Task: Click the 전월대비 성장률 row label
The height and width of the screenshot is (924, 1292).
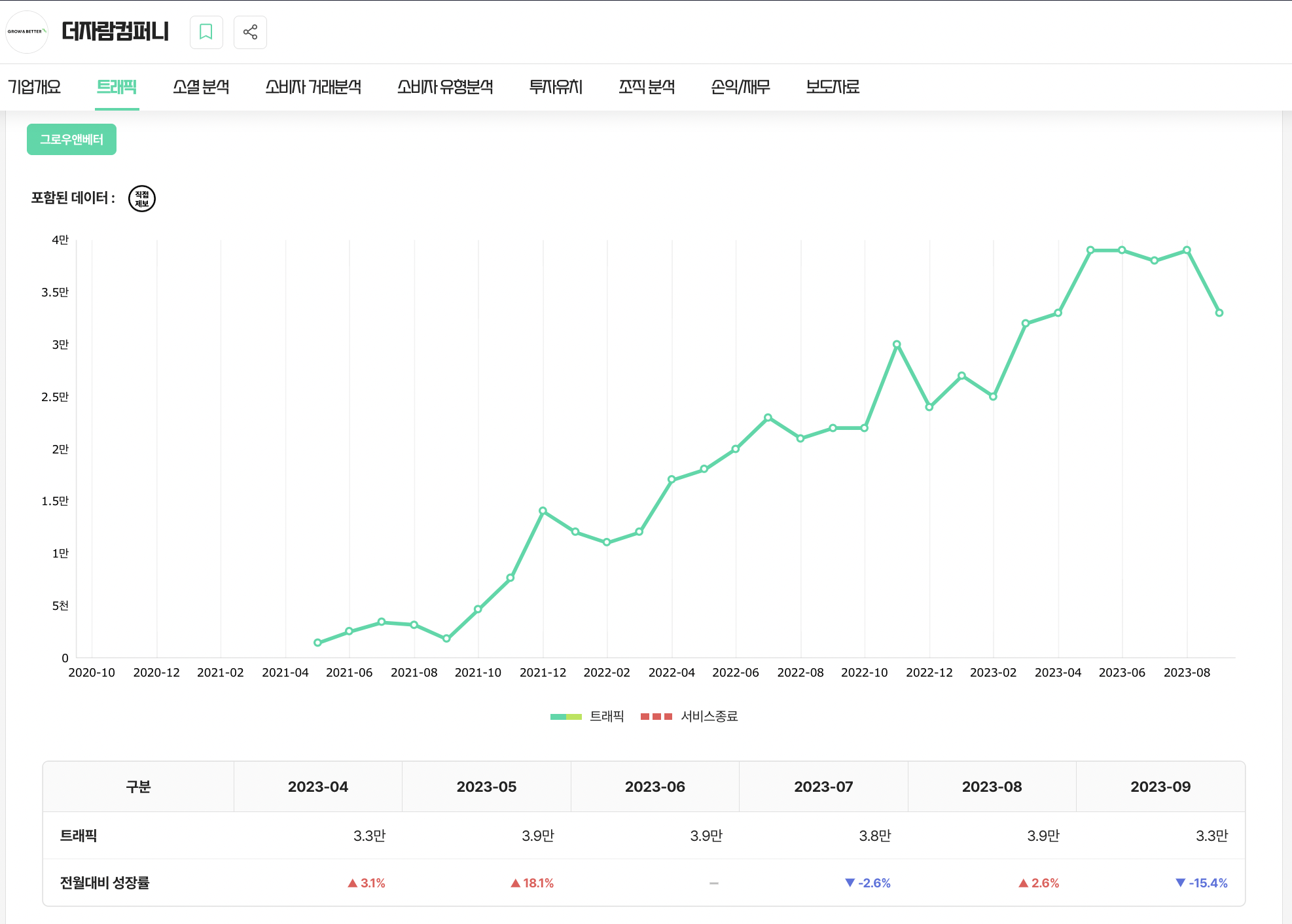Action: pos(105,883)
